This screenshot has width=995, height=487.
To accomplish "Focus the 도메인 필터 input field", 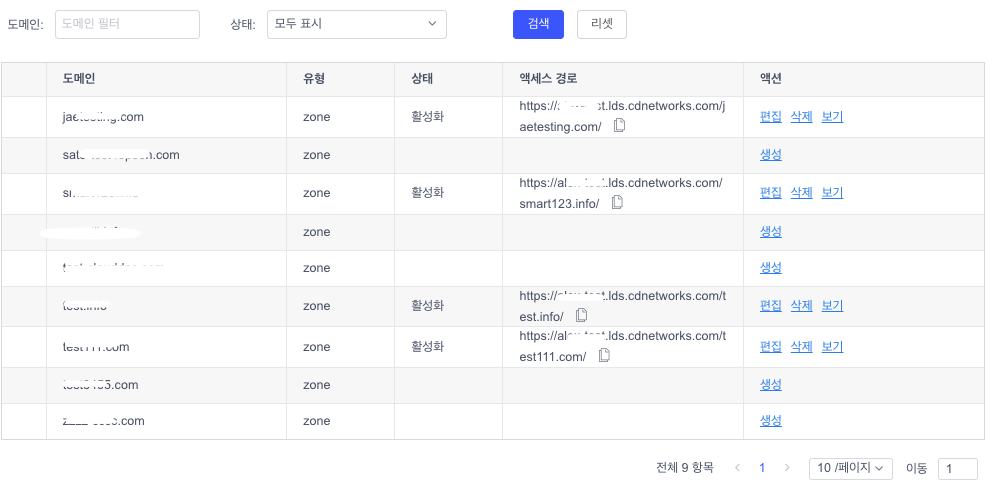I will (128, 24).
